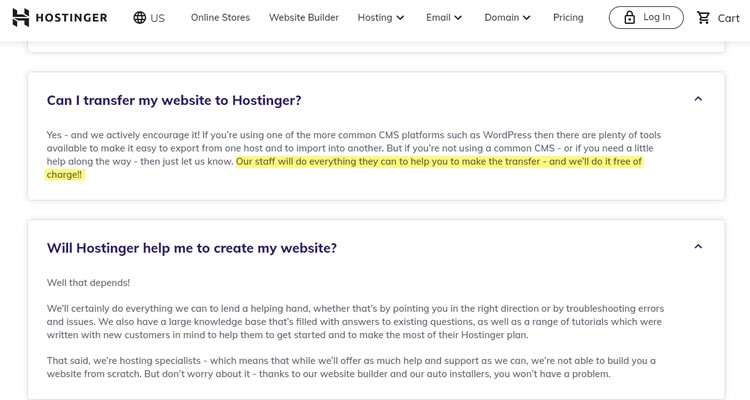Expand the Domain dropdown menu
The width and height of the screenshot is (750, 400).
507,18
